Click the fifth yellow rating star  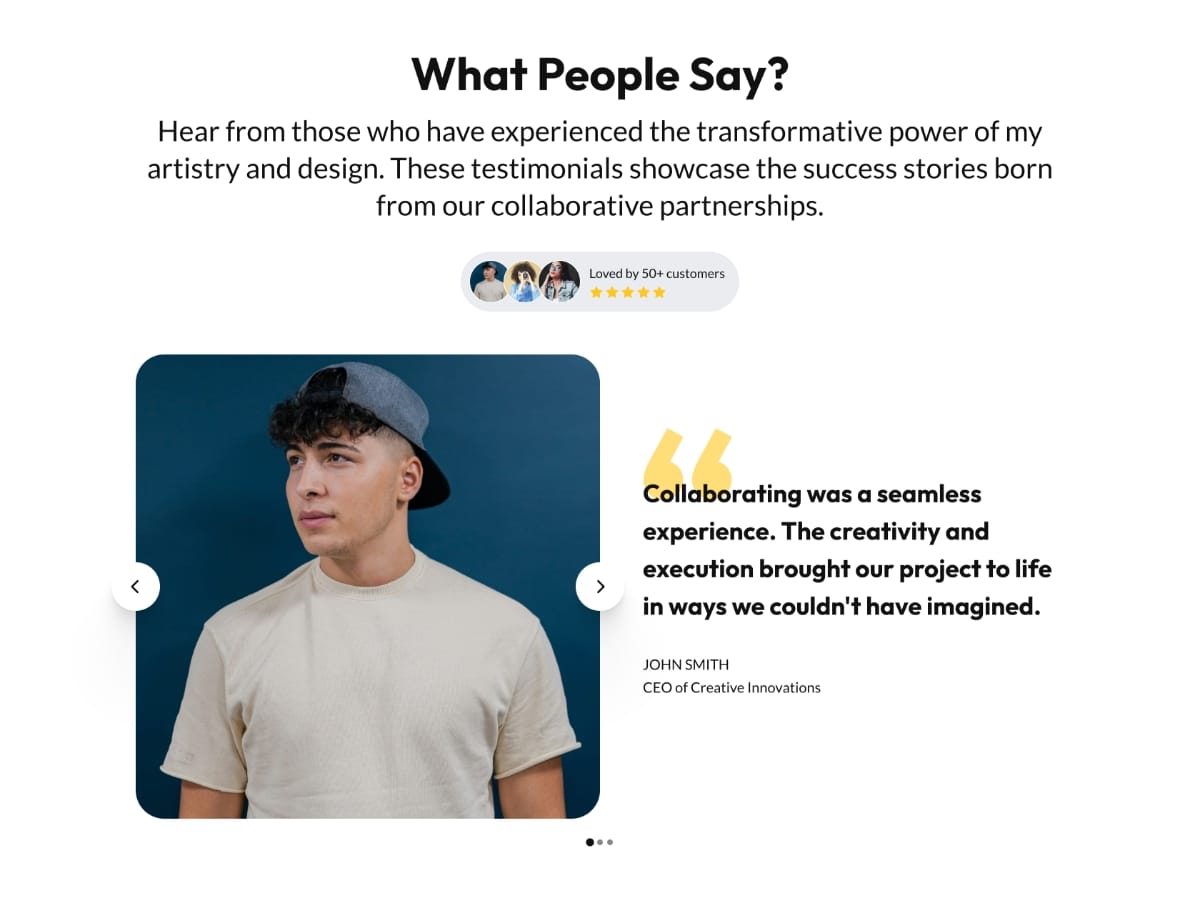point(659,293)
